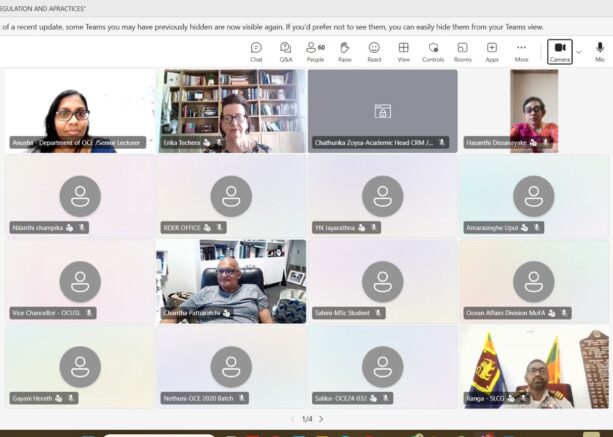Raise your hand in the meeting
Image resolution: width=613 pixels, height=437 pixels.
[x=344, y=51]
